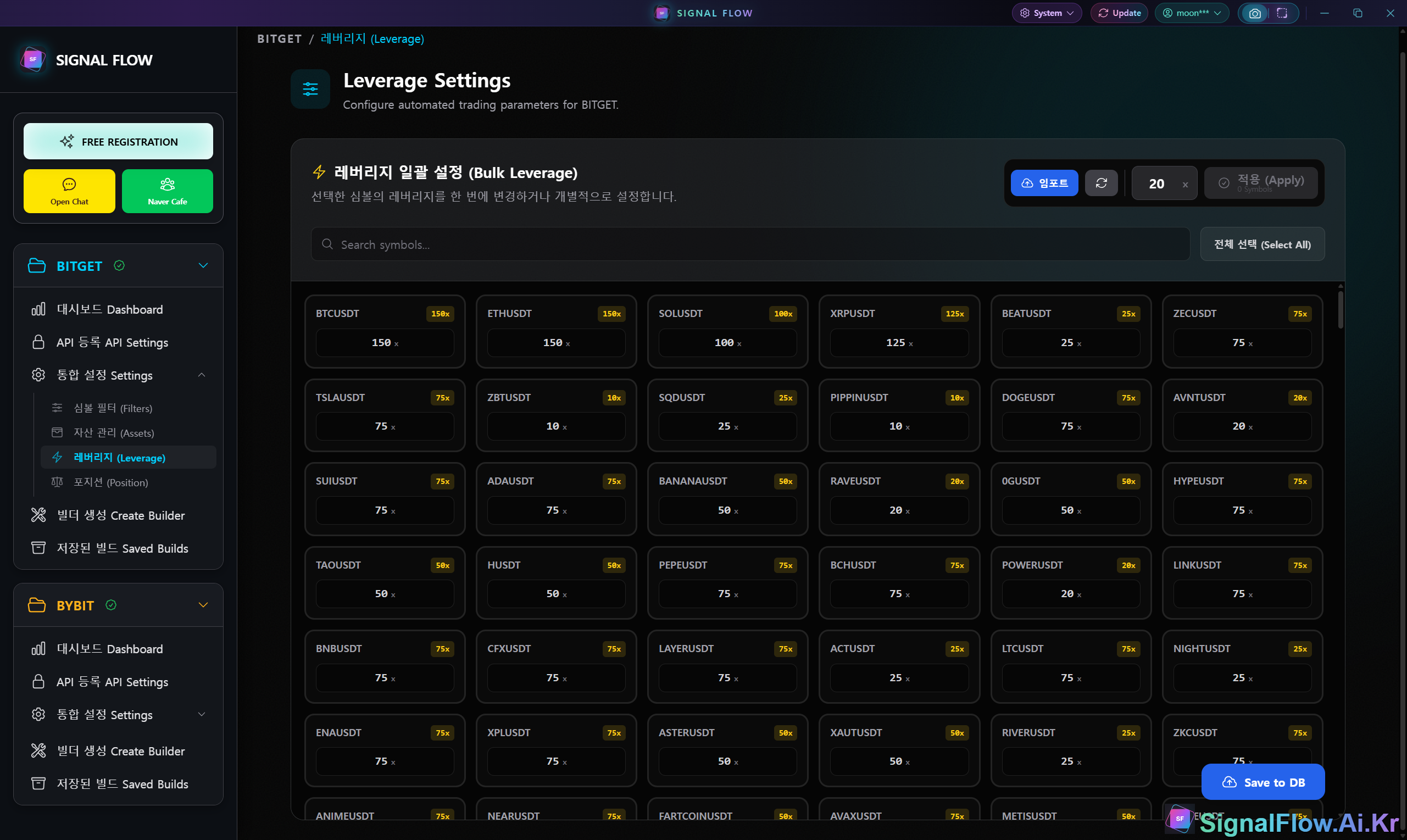Screen dimensions: 1407x840
Task: Click the screenshot camera icon in title bar
Action: point(1254,13)
